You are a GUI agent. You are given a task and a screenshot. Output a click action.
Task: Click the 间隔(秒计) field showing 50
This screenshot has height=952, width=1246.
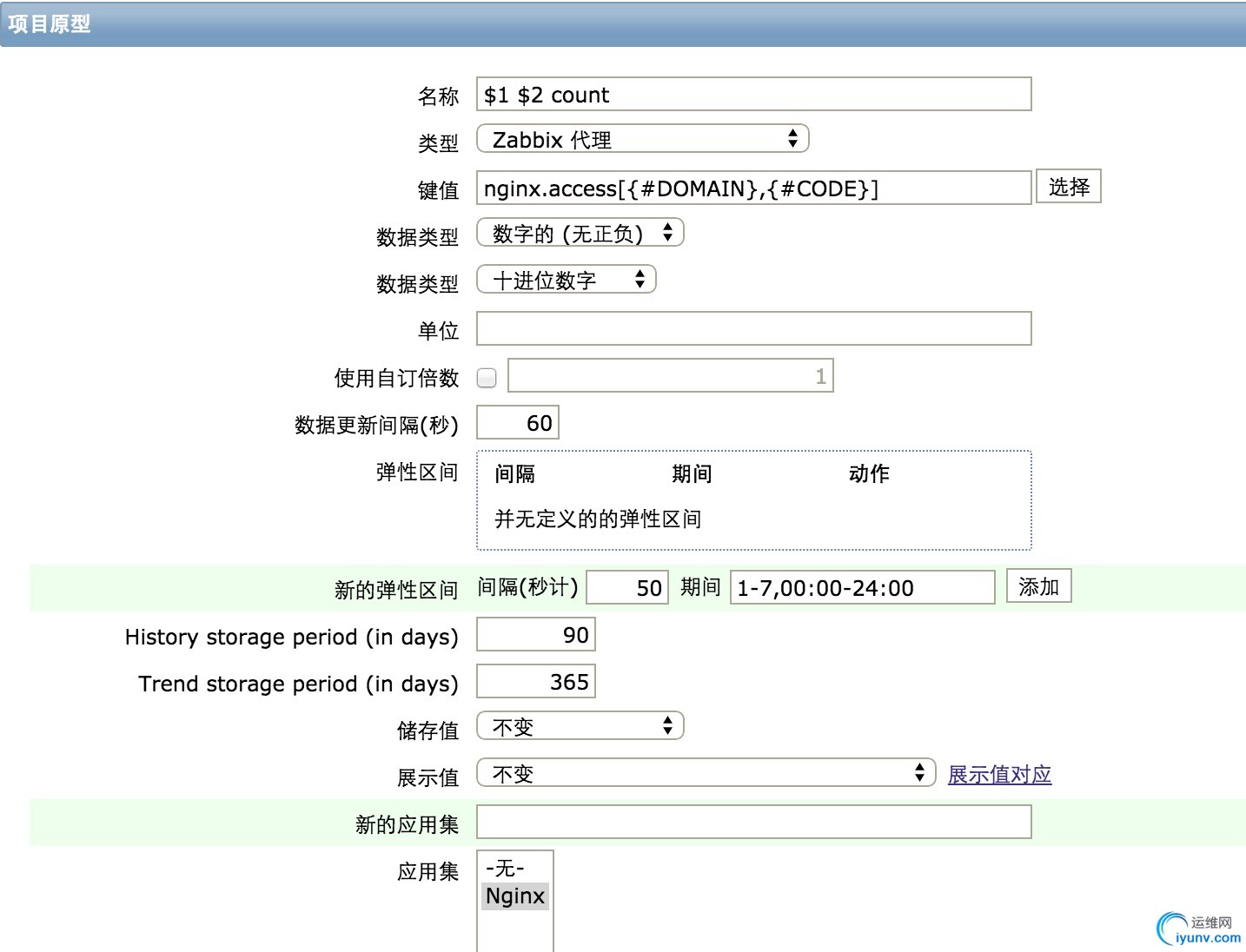point(626,588)
